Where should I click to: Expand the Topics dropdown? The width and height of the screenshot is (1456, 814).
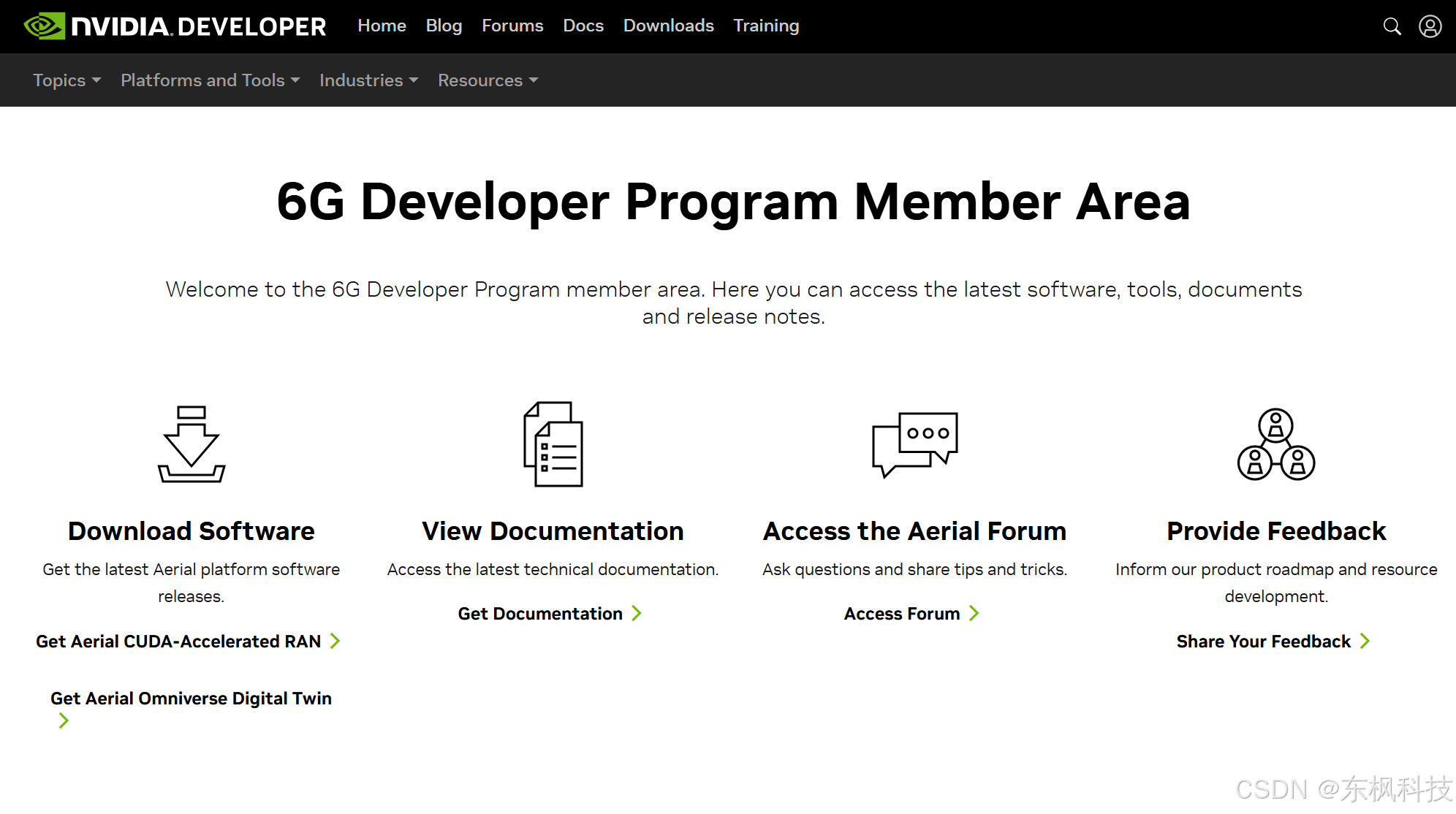pos(67,80)
